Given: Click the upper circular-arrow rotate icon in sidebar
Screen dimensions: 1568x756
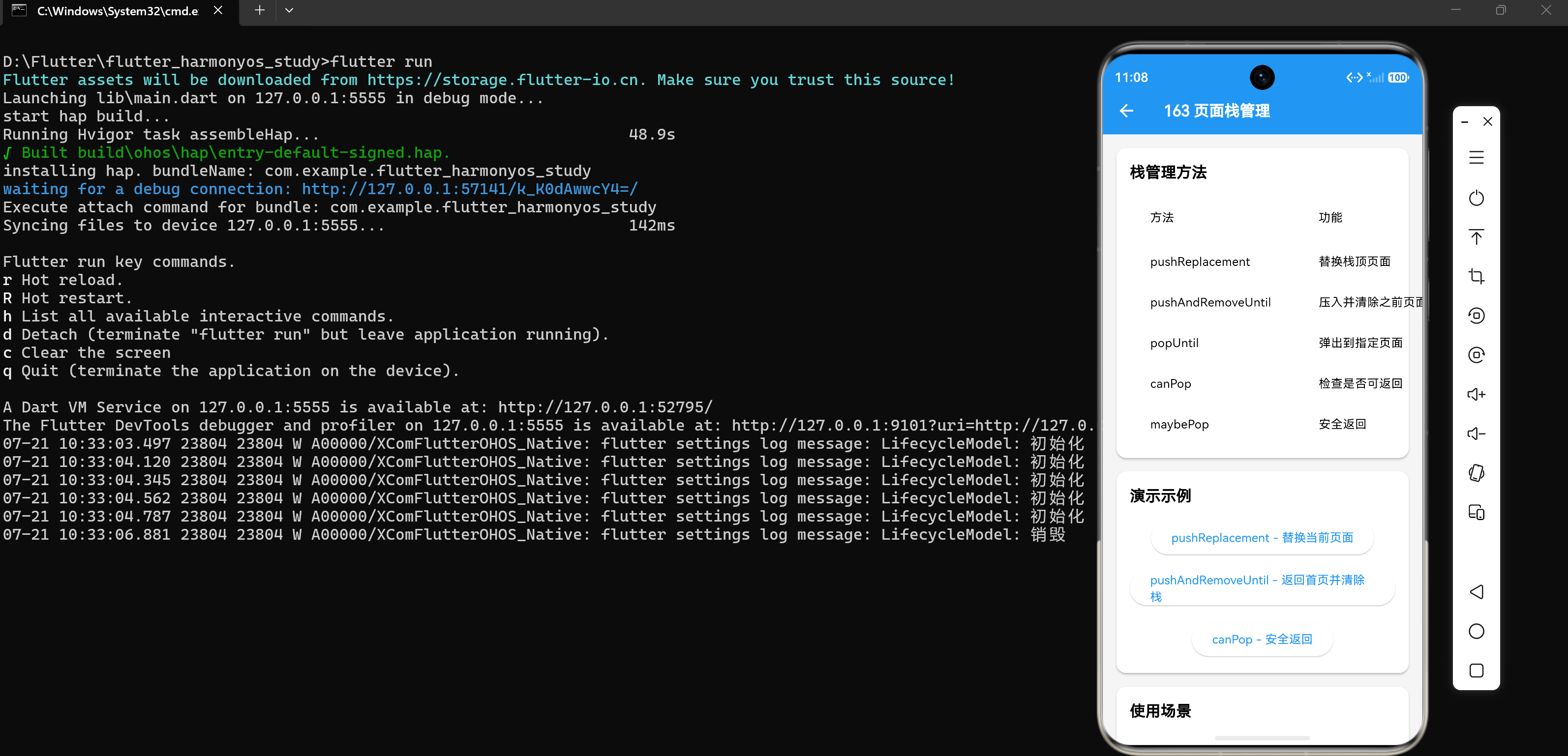Looking at the screenshot, I should 1476,316.
